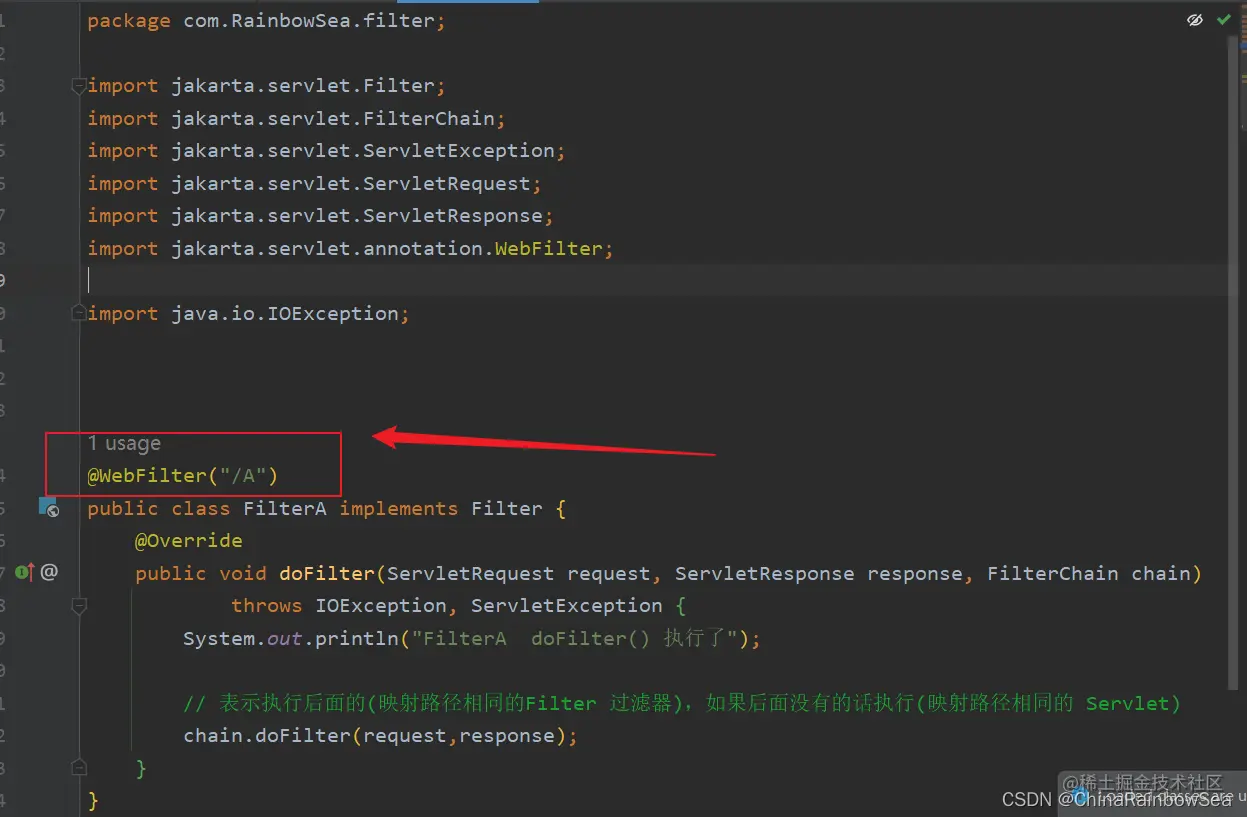Viewport: 1247px width, 817px height.
Task: Click italic "out" in System.out.println
Action: (x=285, y=638)
